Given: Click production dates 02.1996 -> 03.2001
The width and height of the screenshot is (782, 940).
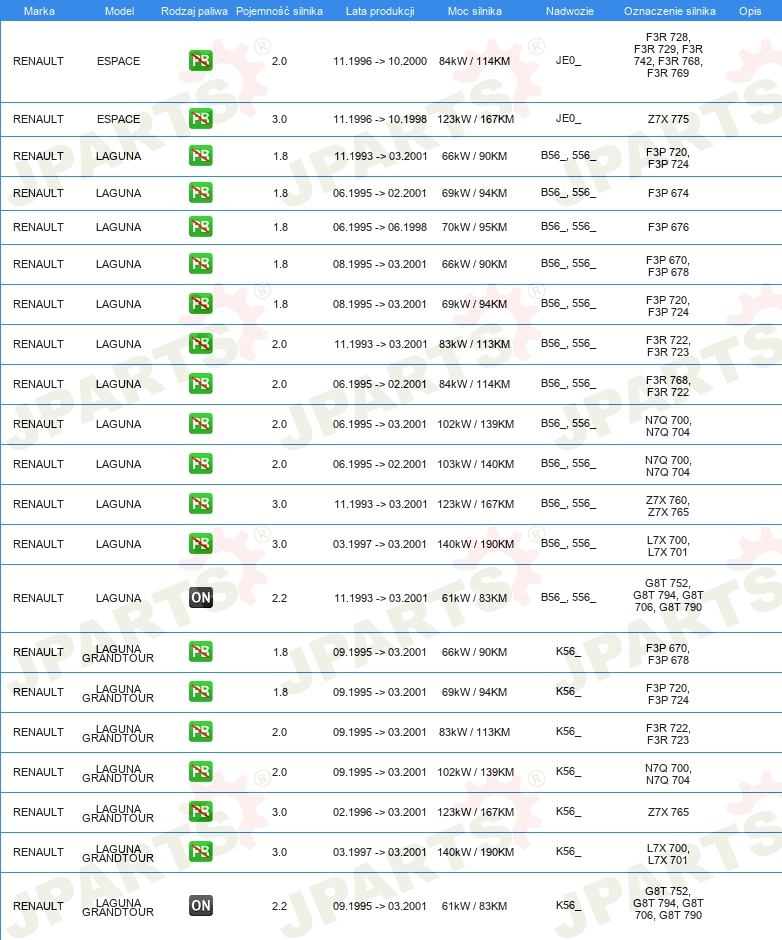Looking at the screenshot, I should [380, 812].
